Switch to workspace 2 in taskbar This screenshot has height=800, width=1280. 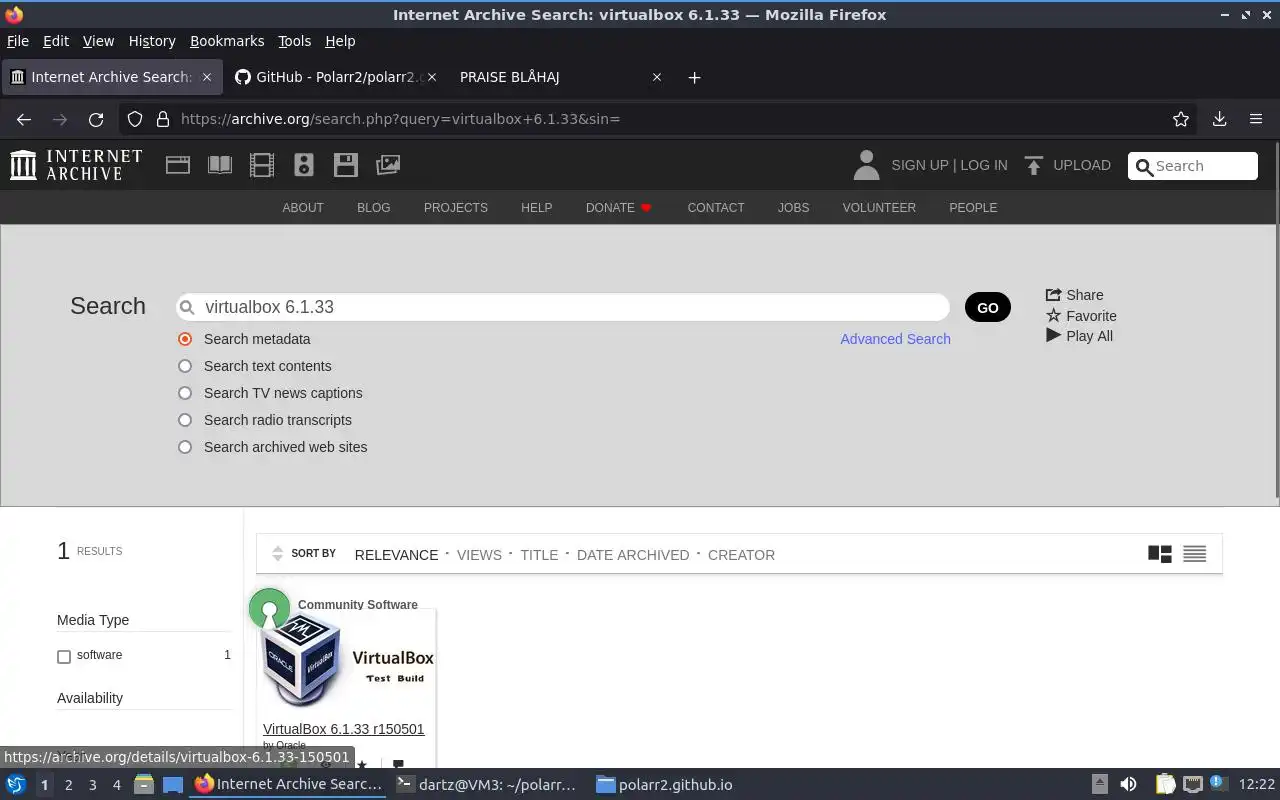pos(69,785)
